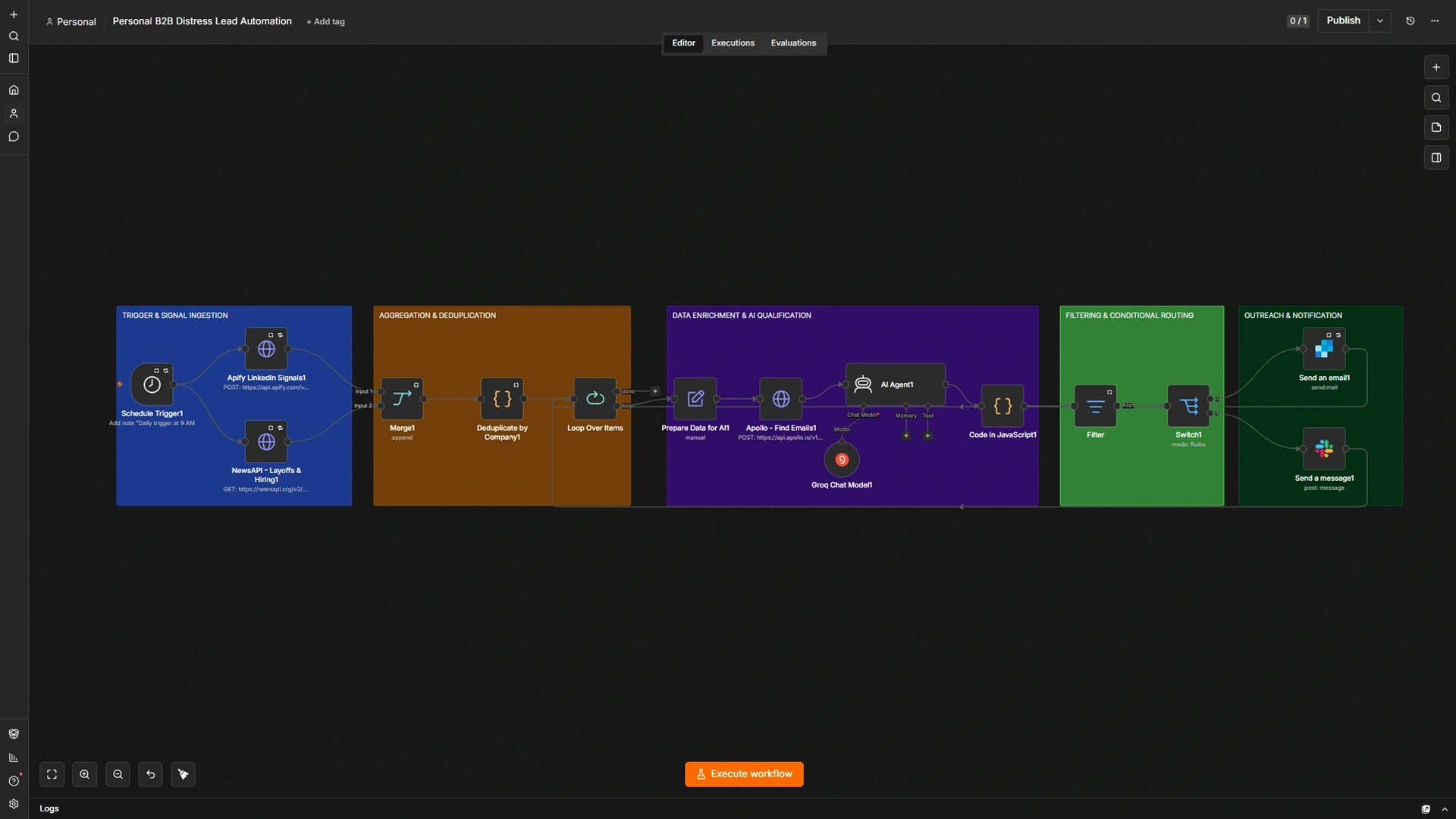Toggle the left sidebar panel icon
The width and height of the screenshot is (1456, 819).
pos(14,58)
